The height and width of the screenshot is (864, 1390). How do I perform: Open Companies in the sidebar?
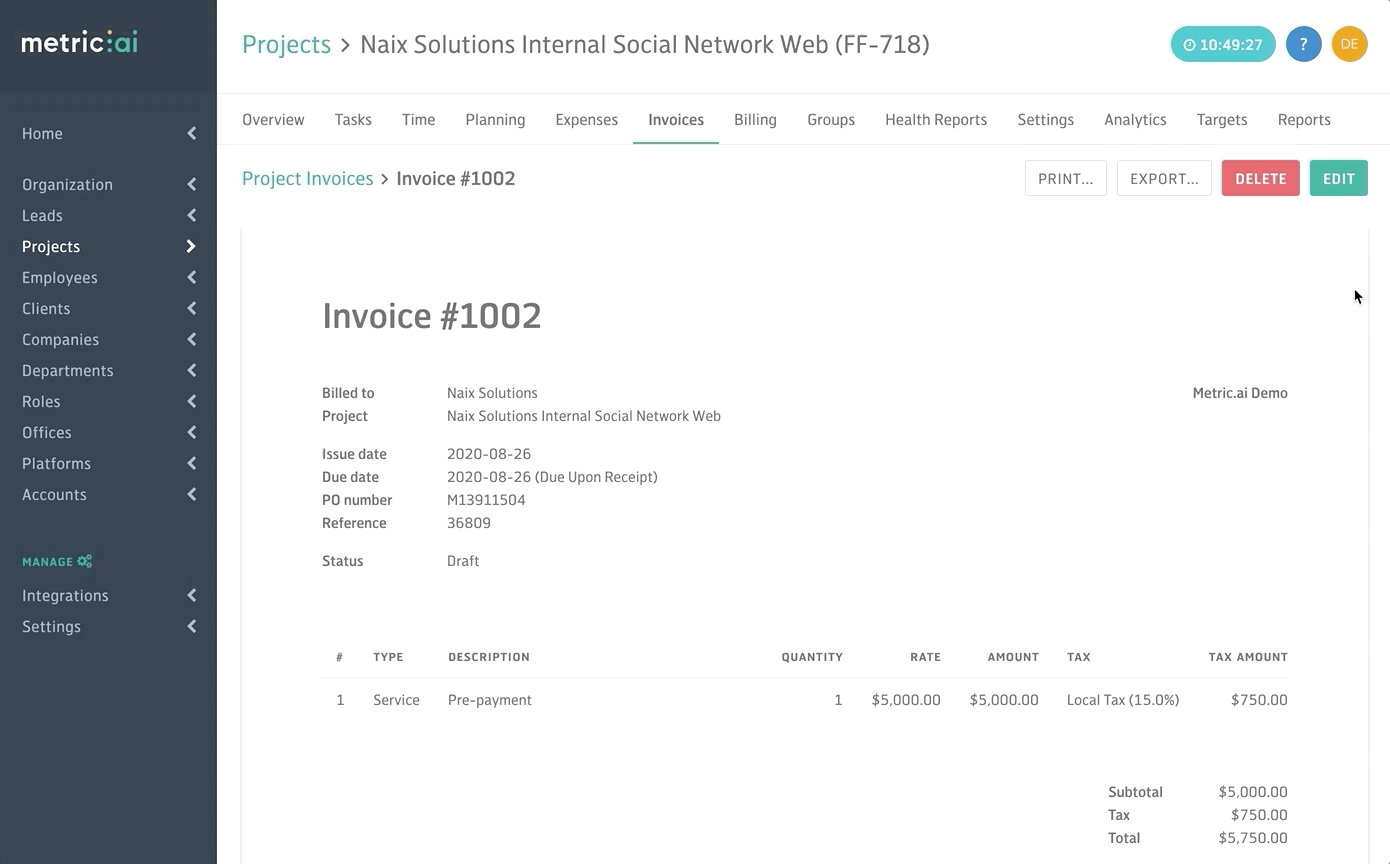point(60,339)
